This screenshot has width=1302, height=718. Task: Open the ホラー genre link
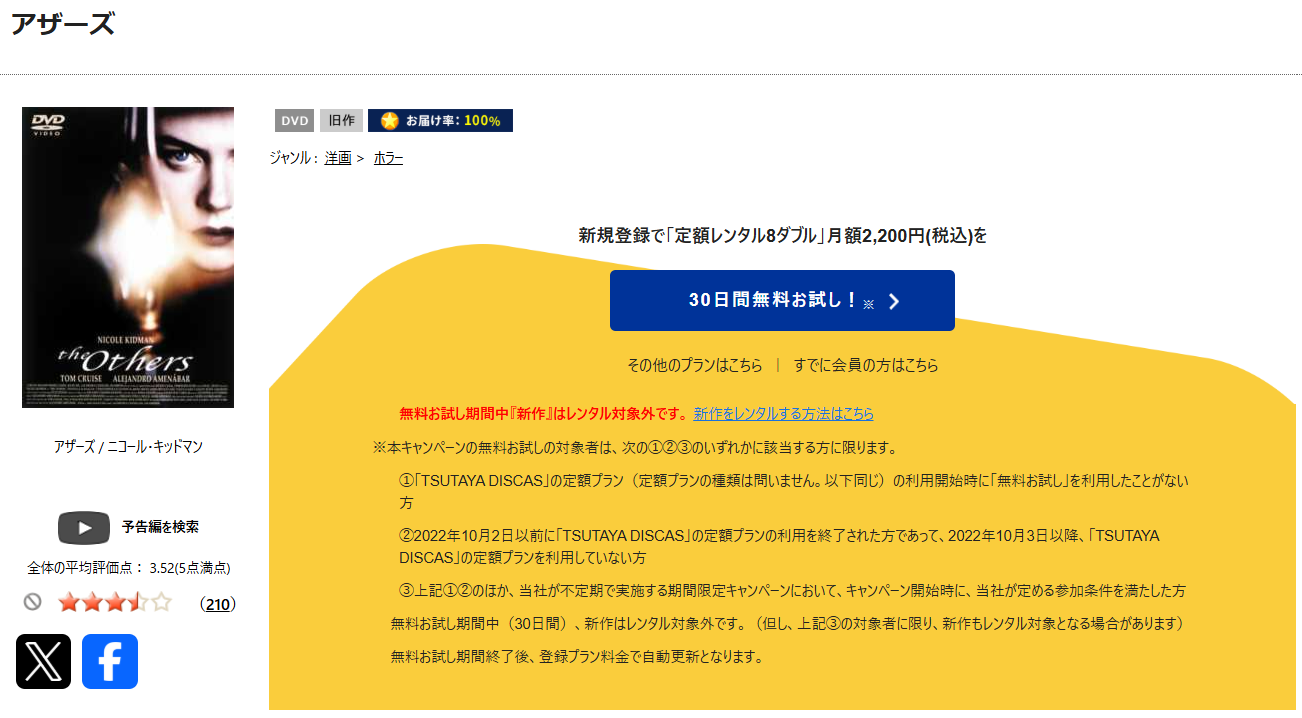pyautogui.click(x=388, y=158)
